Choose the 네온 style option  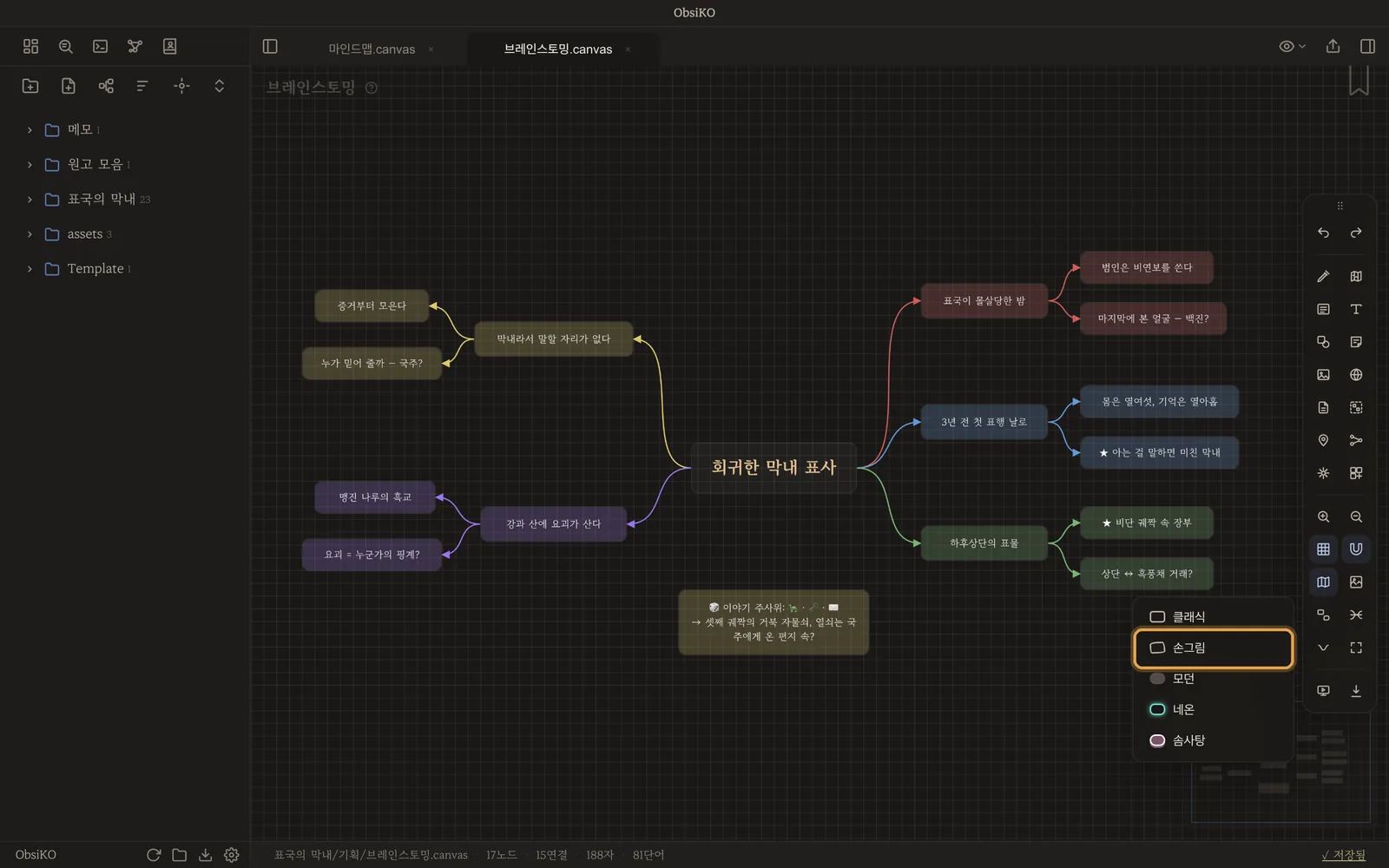click(1213, 710)
